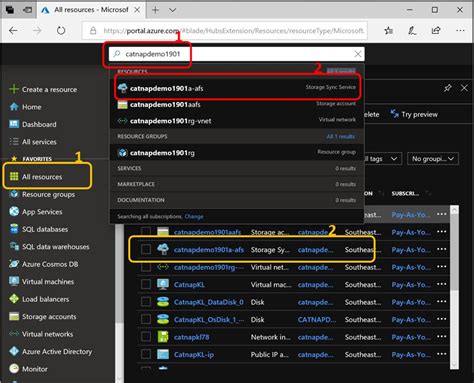Check the box for CatnapKL_OsDisk_1 row
This screenshot has height=383, width=474.
(146, 319)
